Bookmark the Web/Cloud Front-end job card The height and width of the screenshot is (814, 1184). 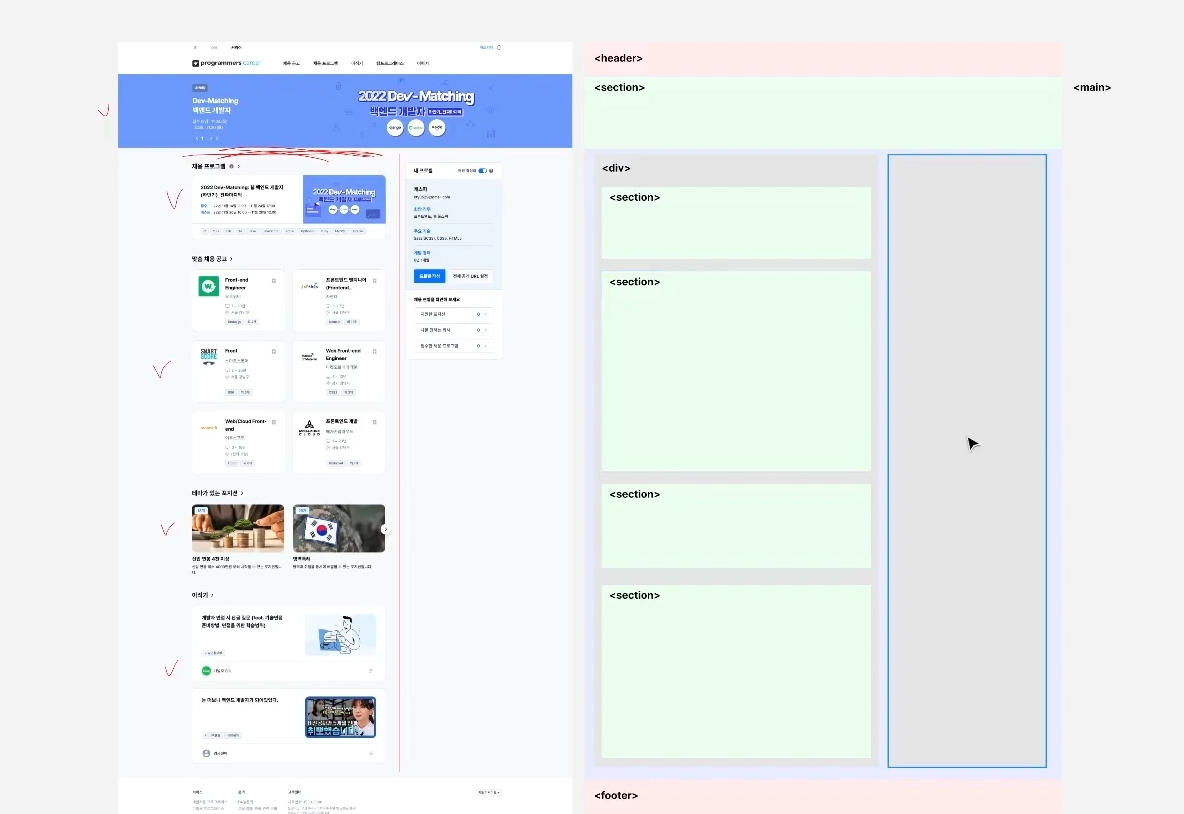click(x=273, y=422)
